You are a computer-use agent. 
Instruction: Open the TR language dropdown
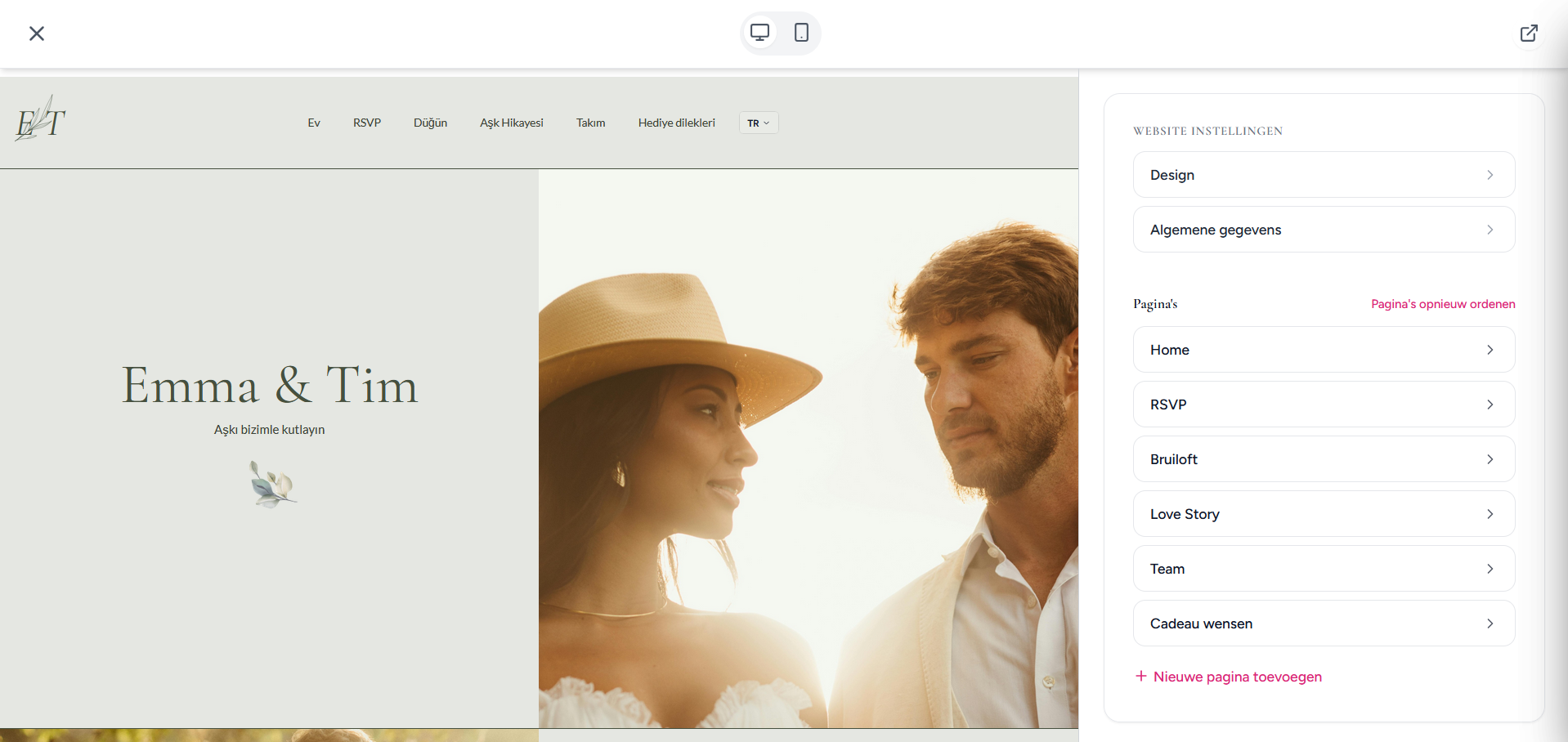coord(758,123)
